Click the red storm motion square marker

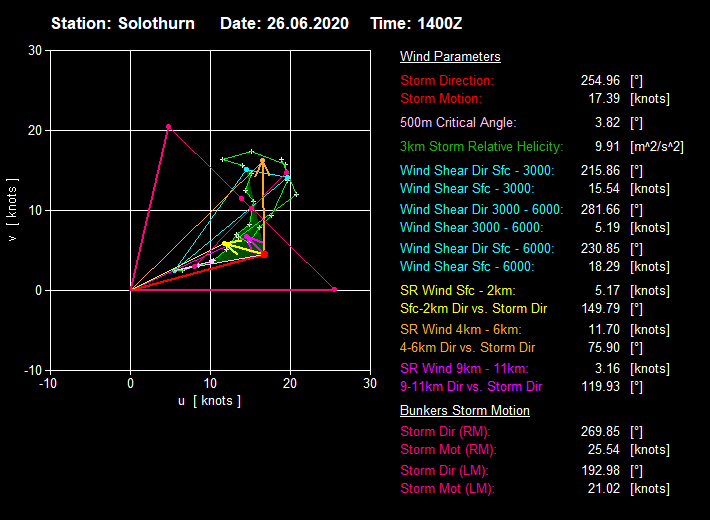[x=264, y=254]
